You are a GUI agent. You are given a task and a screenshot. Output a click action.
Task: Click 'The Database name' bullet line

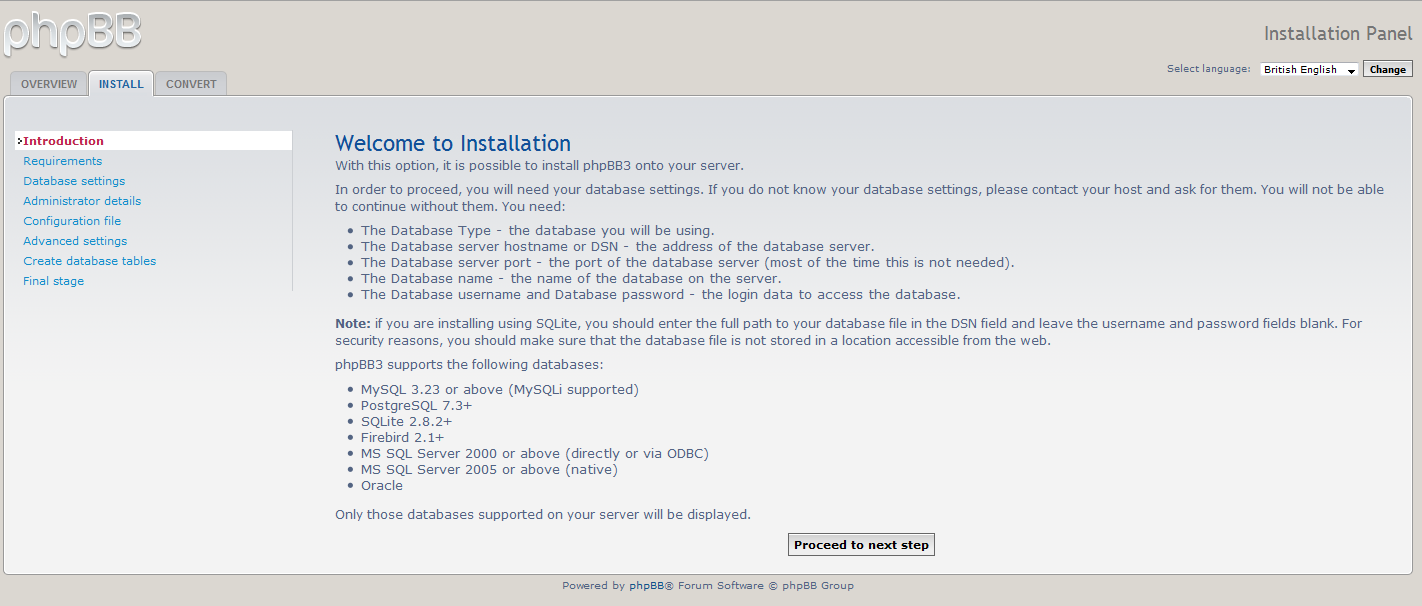pos(571,278)
